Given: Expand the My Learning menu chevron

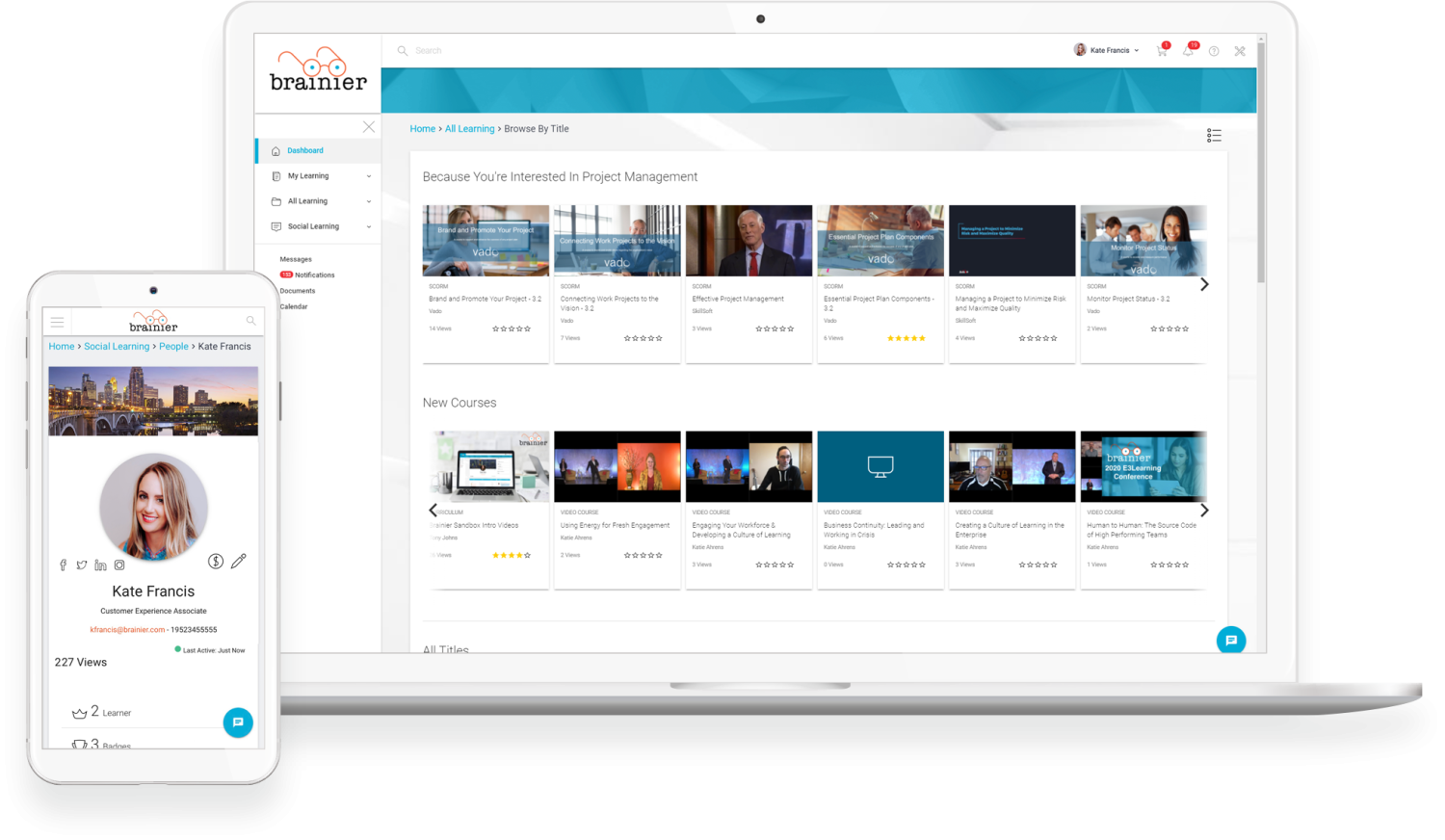Looking at the screenshot, I should pyautogui.click(x=369, y=176).
